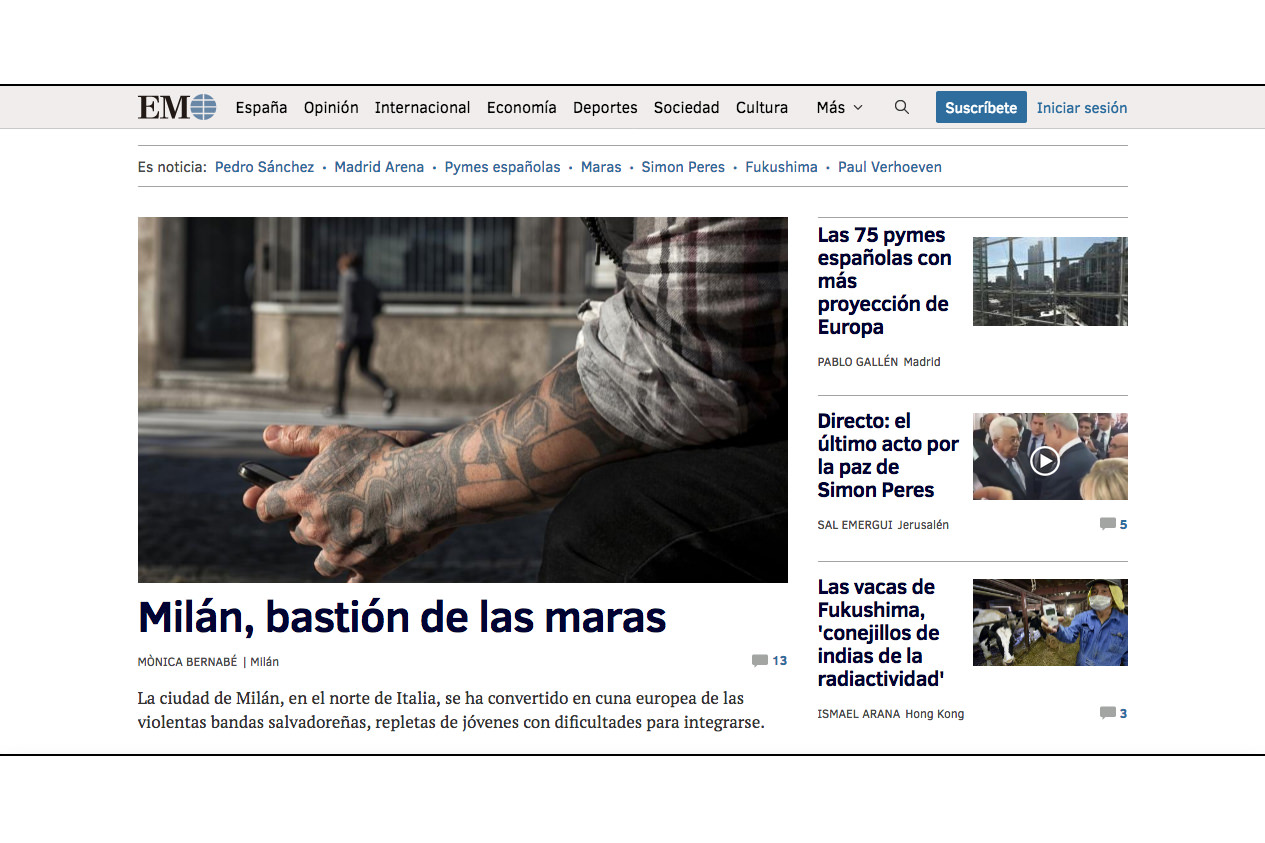Click comment bubble on Simon Peres story
This screenshot has width=1265, height=843.
(1107, 524)
